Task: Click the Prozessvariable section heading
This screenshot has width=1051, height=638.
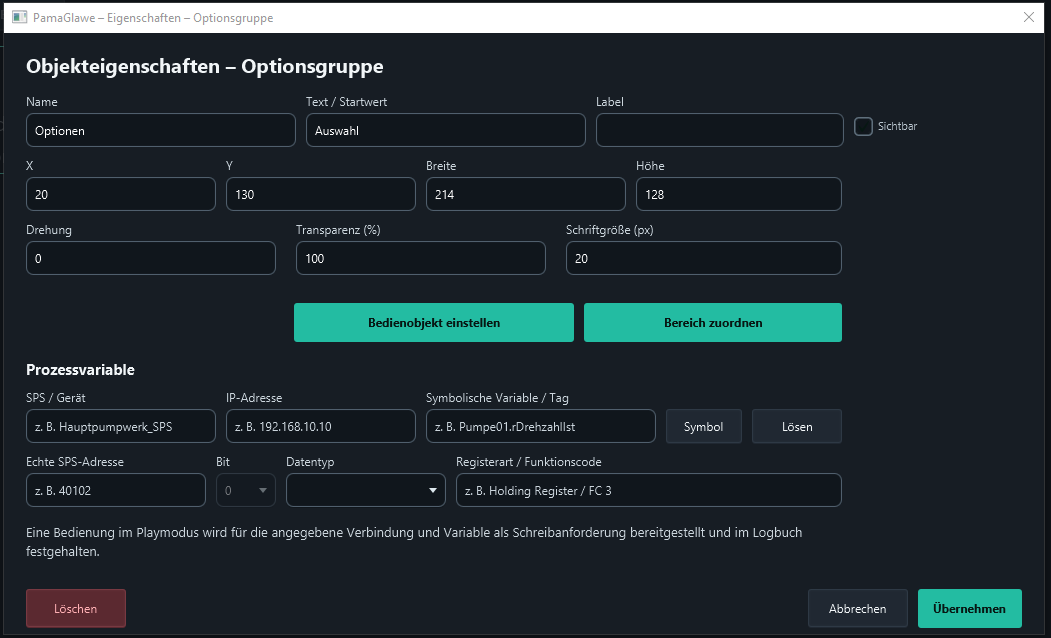Action: pyautogui.click(x=80, y=370)
